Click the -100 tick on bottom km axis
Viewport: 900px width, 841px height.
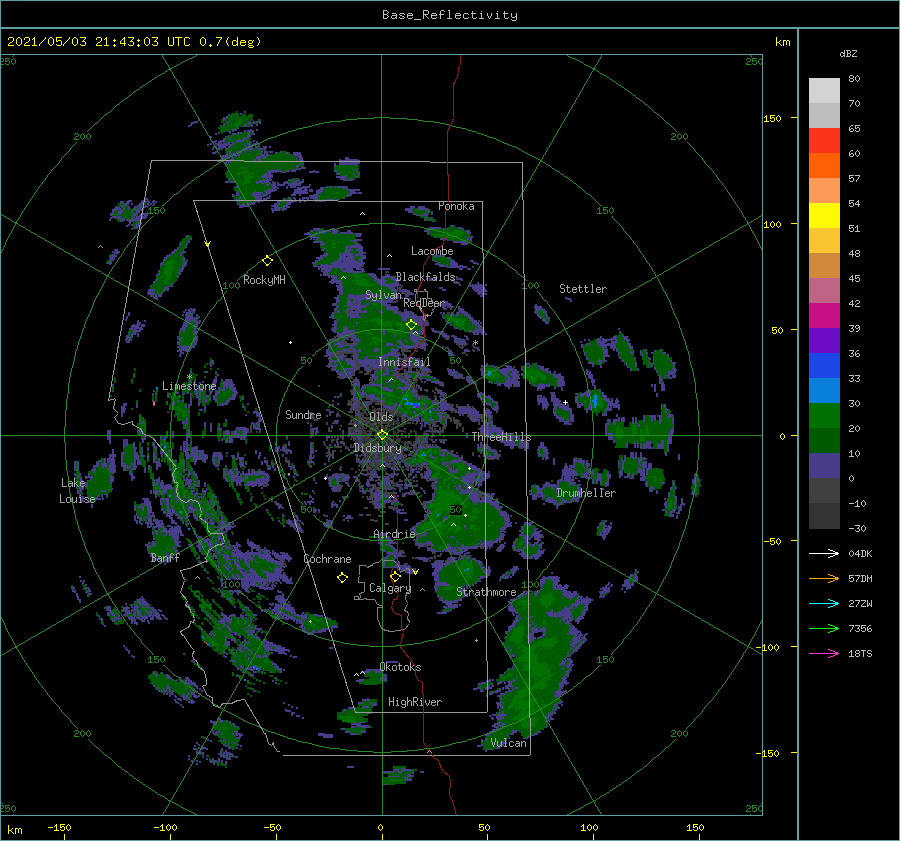click(x=165, y=827)
